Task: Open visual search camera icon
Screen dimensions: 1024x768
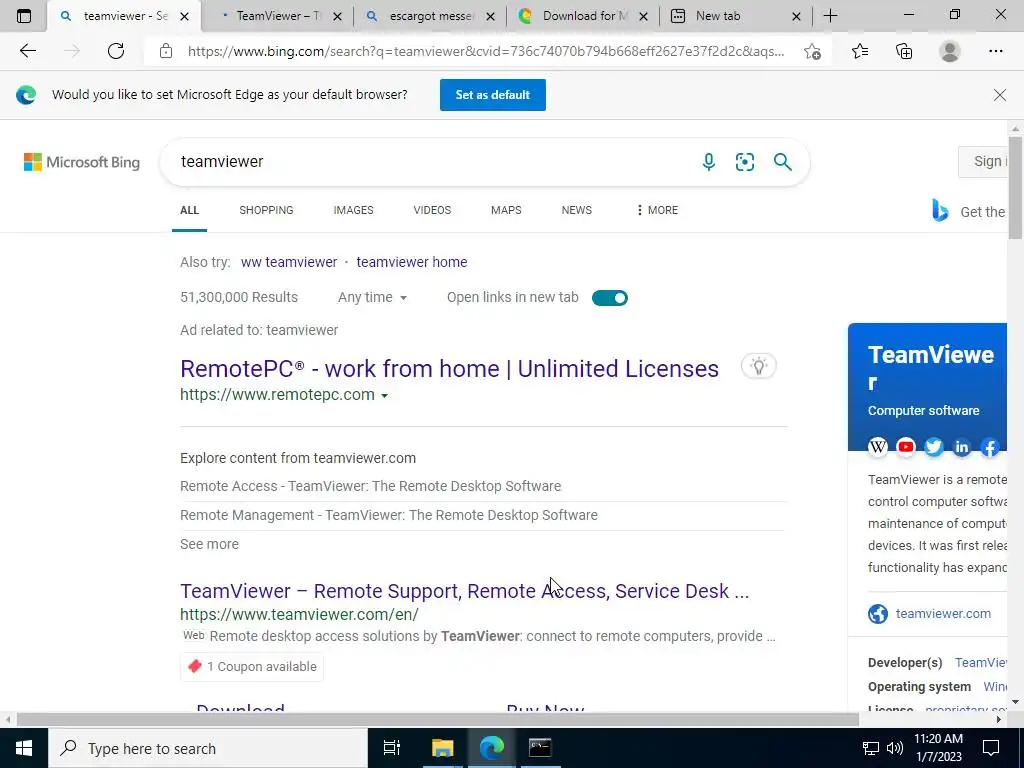Action: (744, 161)
